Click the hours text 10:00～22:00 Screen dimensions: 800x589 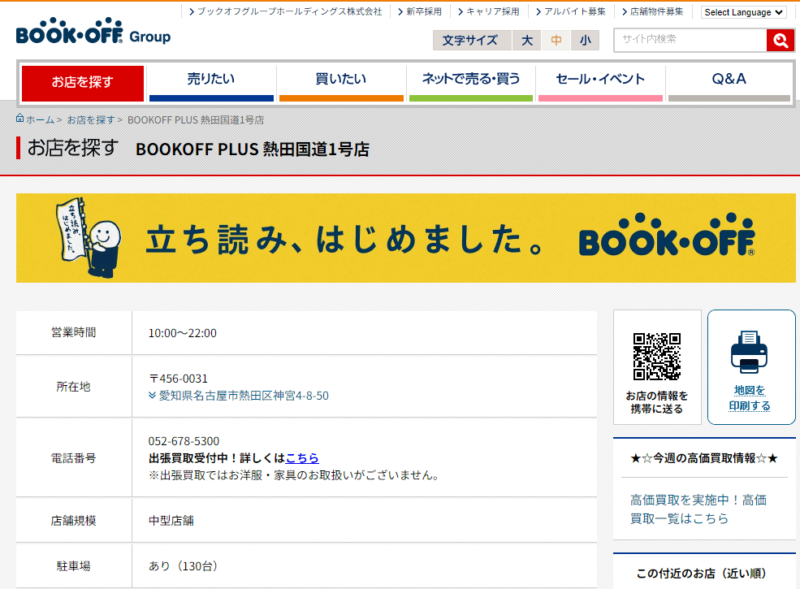[x=182, y=333]
